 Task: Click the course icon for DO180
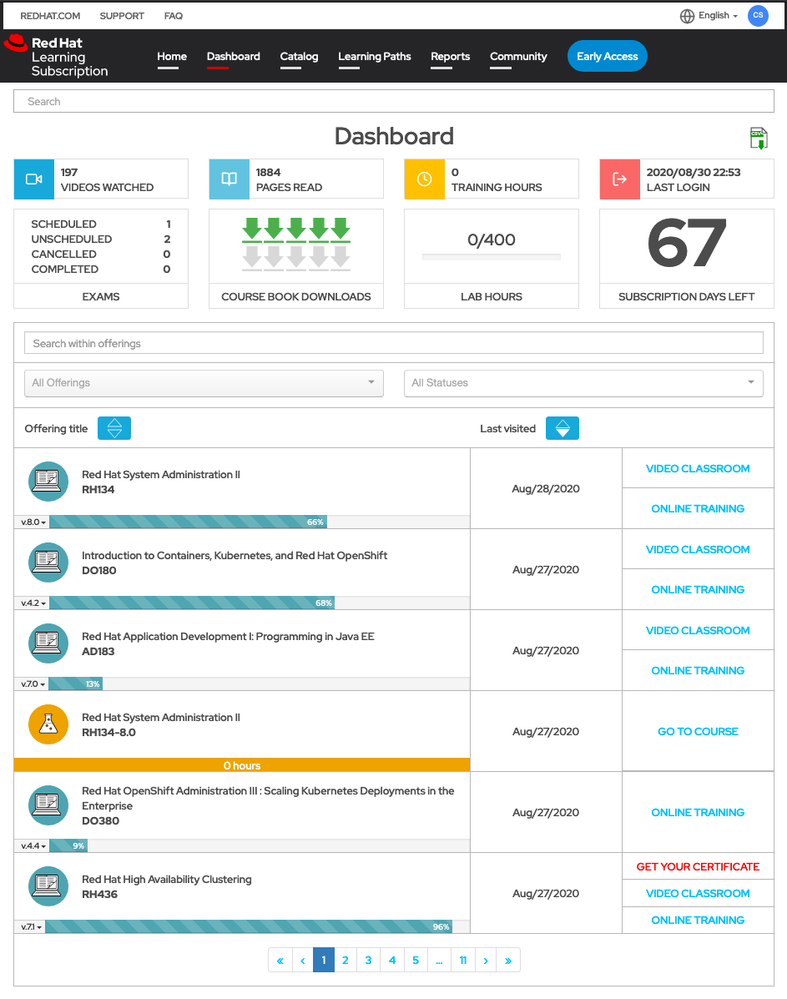pos(48,563)
